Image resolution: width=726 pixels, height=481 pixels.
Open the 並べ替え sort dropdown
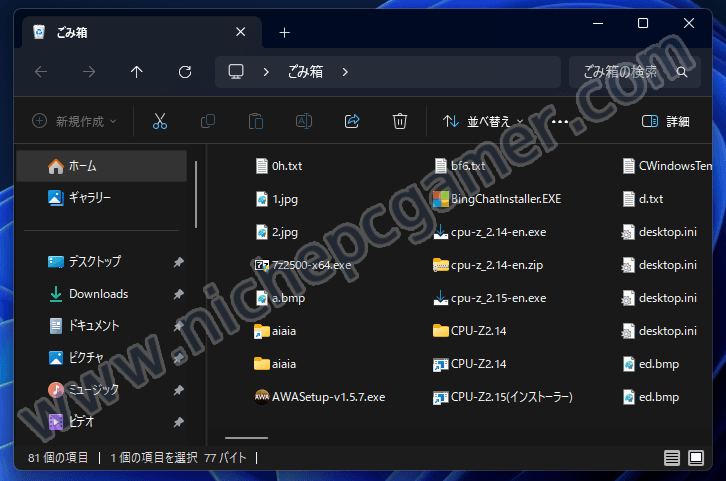click(483, 121)
